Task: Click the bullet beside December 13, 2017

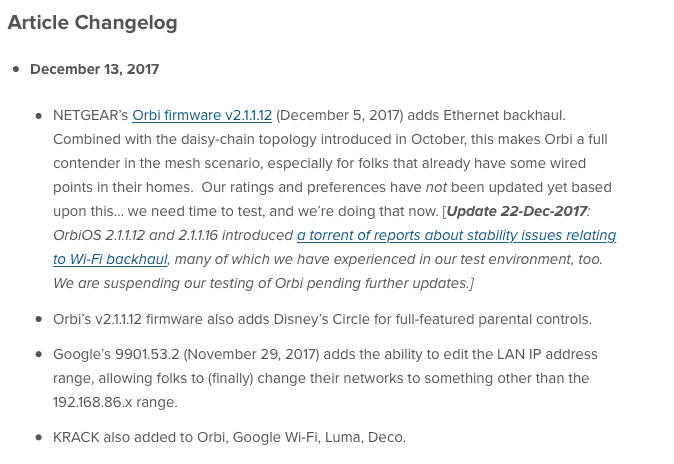Action: tap(15, 69)
